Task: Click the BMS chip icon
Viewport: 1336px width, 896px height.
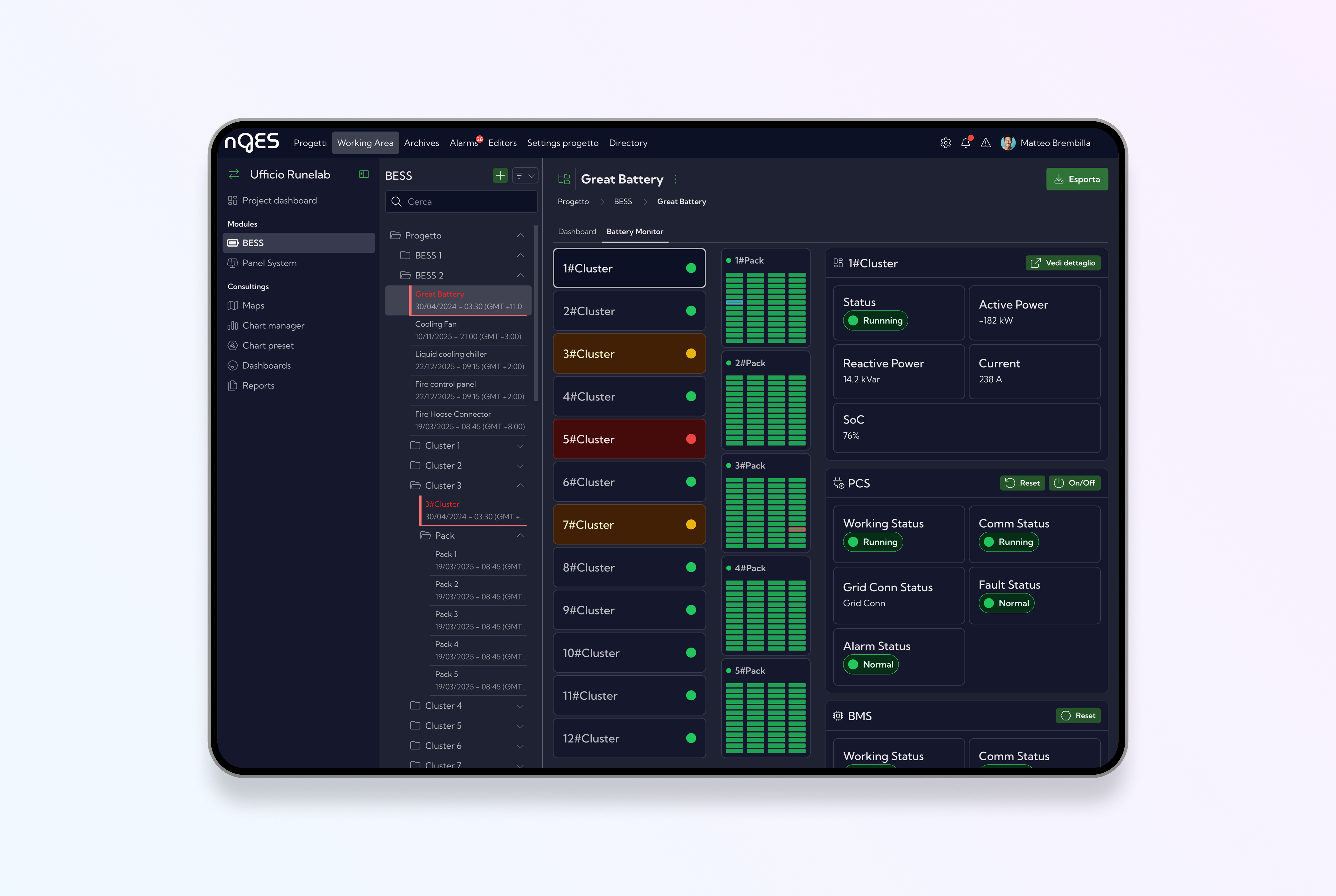Action: (838, 716)
